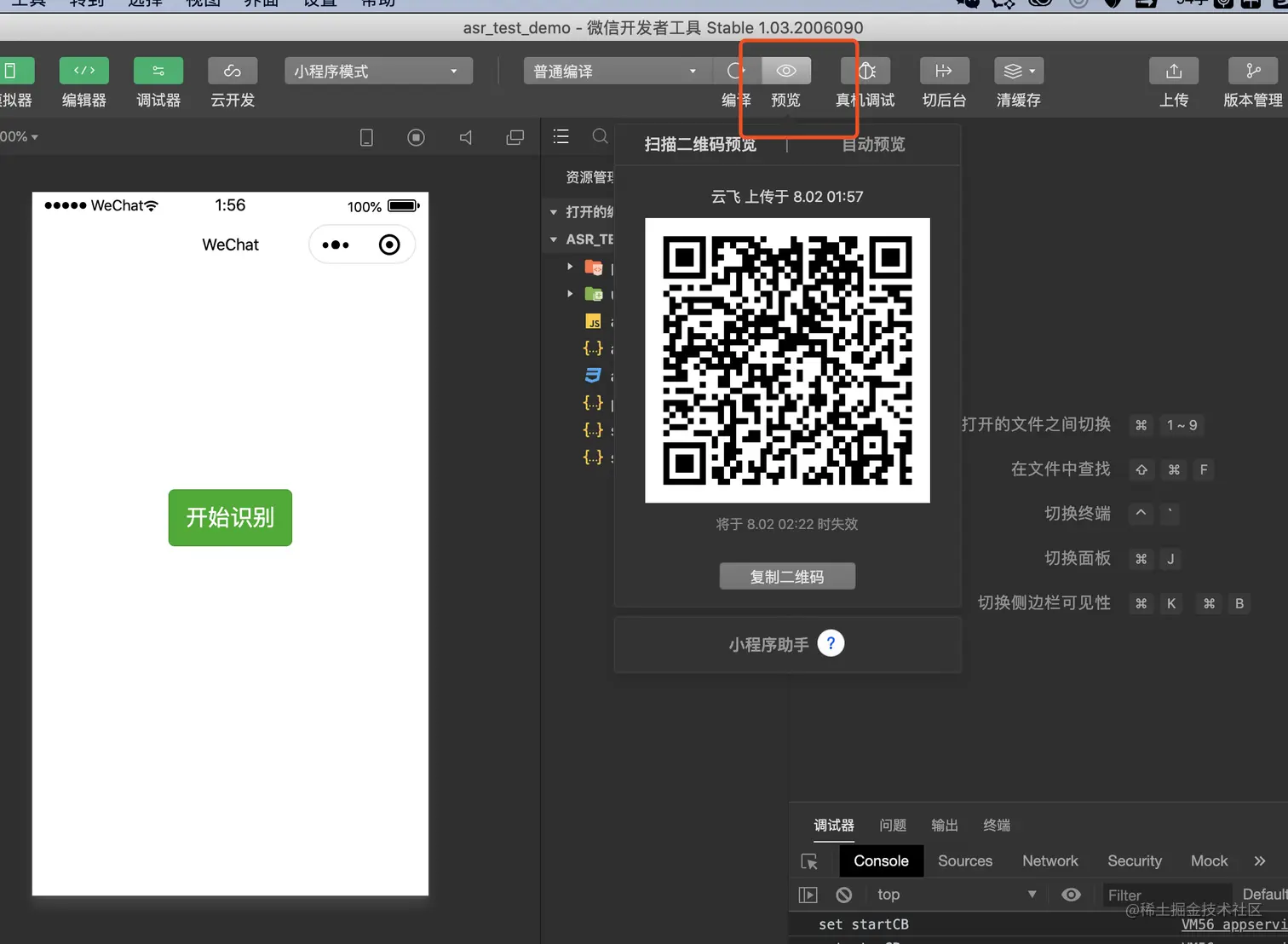The image size is (1288, 944).
Task: Click the 上传 upload icon
Action: tap(1174, 71)
